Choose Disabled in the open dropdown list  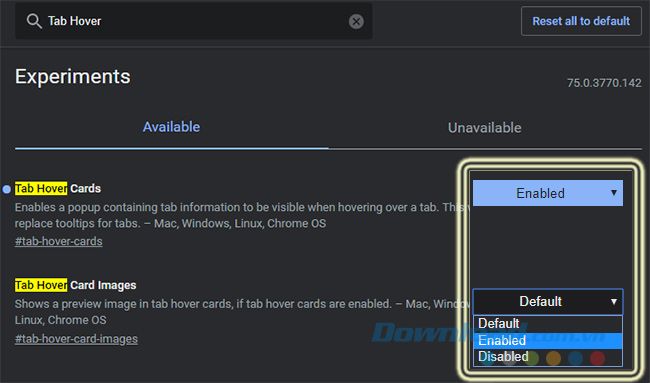(x=548, y=357)
